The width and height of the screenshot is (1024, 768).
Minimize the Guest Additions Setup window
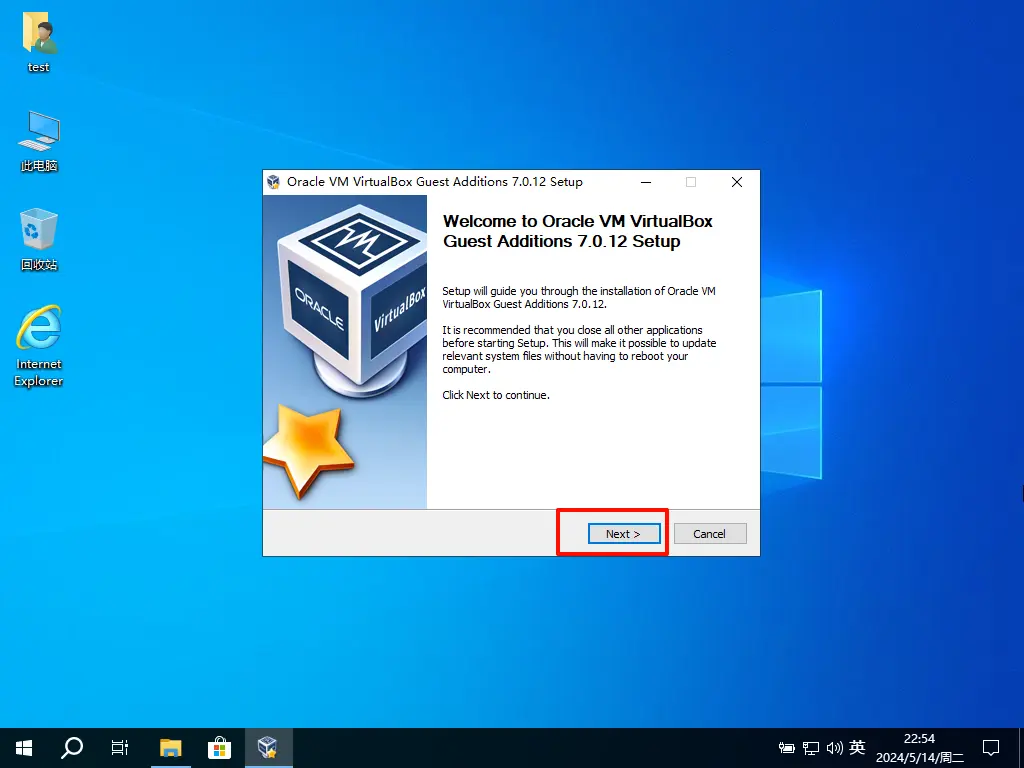point(646,182)
